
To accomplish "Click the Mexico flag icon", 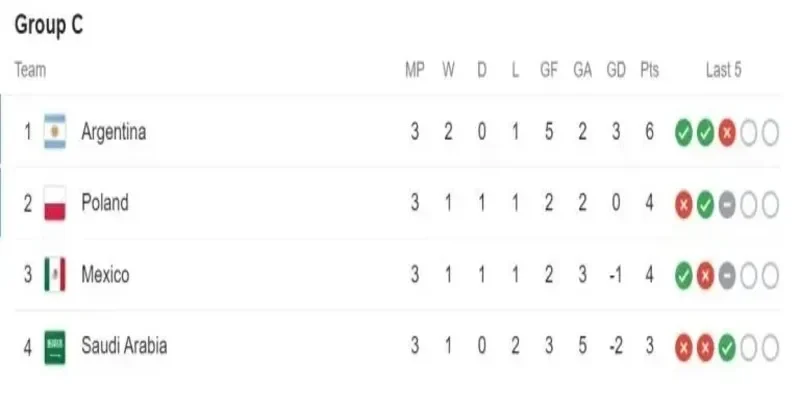I will (x=55, y=275).
